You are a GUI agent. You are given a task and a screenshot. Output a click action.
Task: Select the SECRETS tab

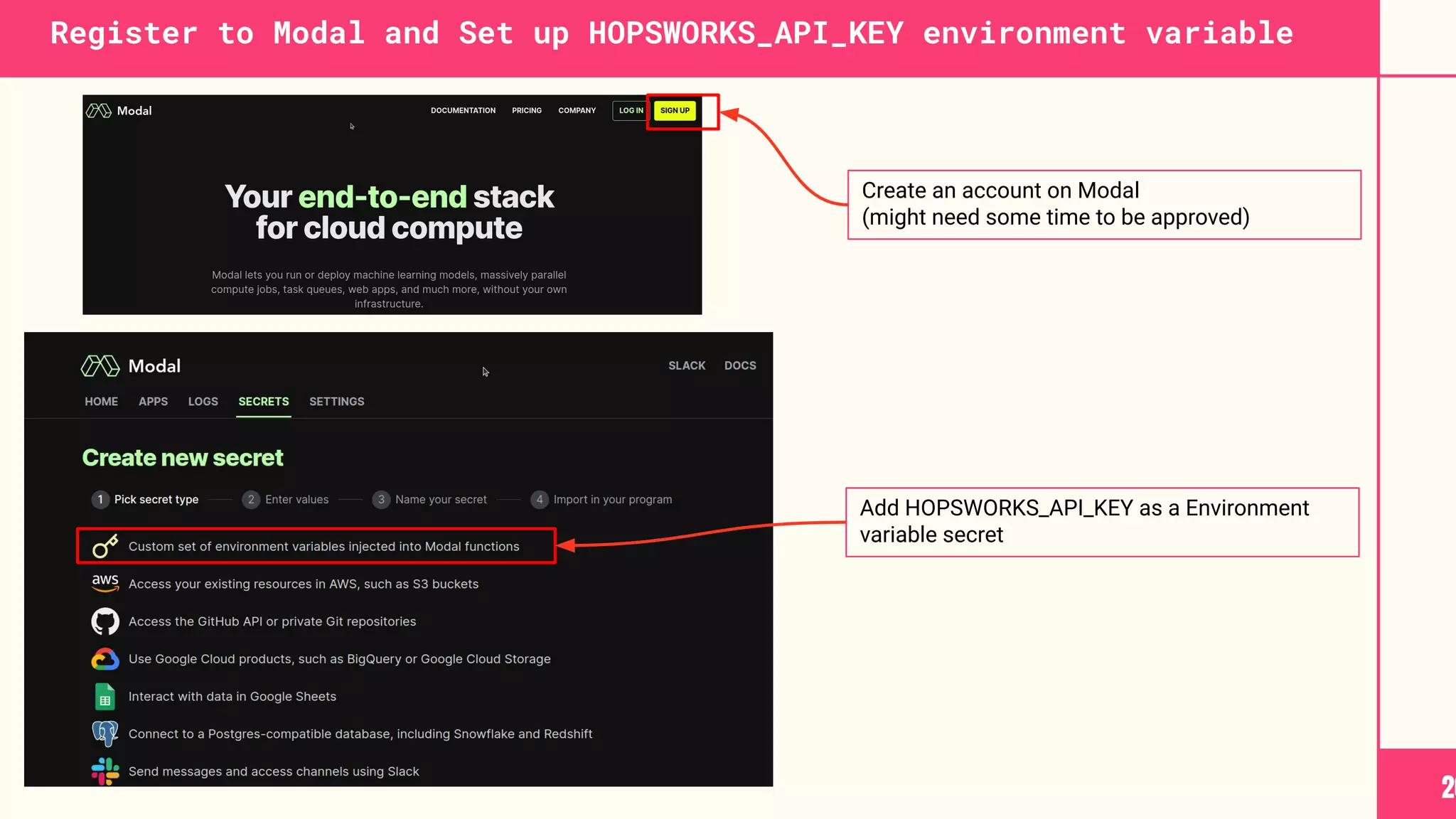[263, 402]
